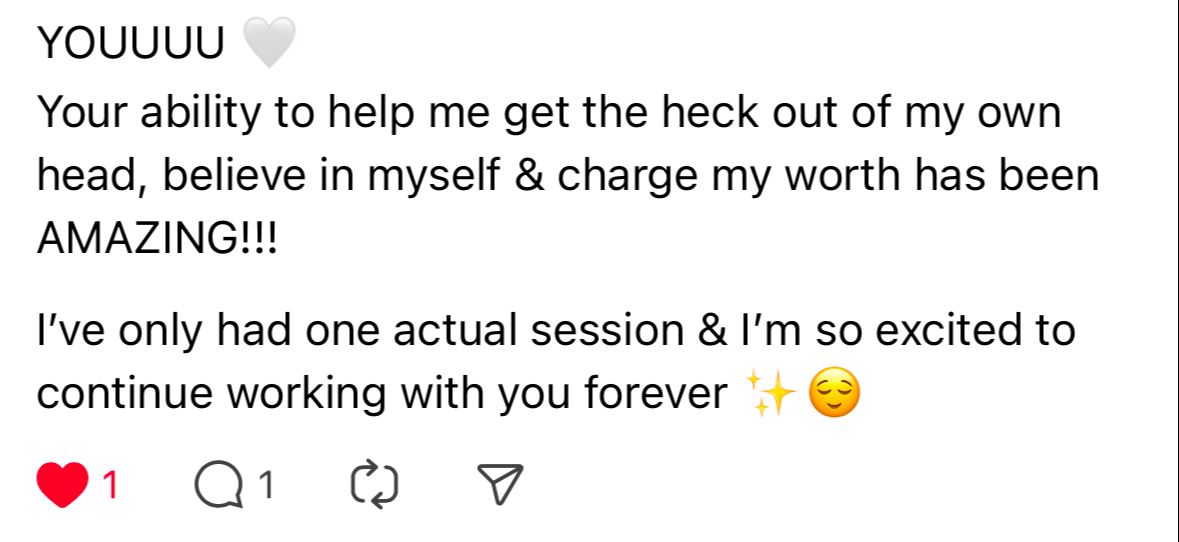Click the line starting "head, believe in myself"

coord(567,176)
